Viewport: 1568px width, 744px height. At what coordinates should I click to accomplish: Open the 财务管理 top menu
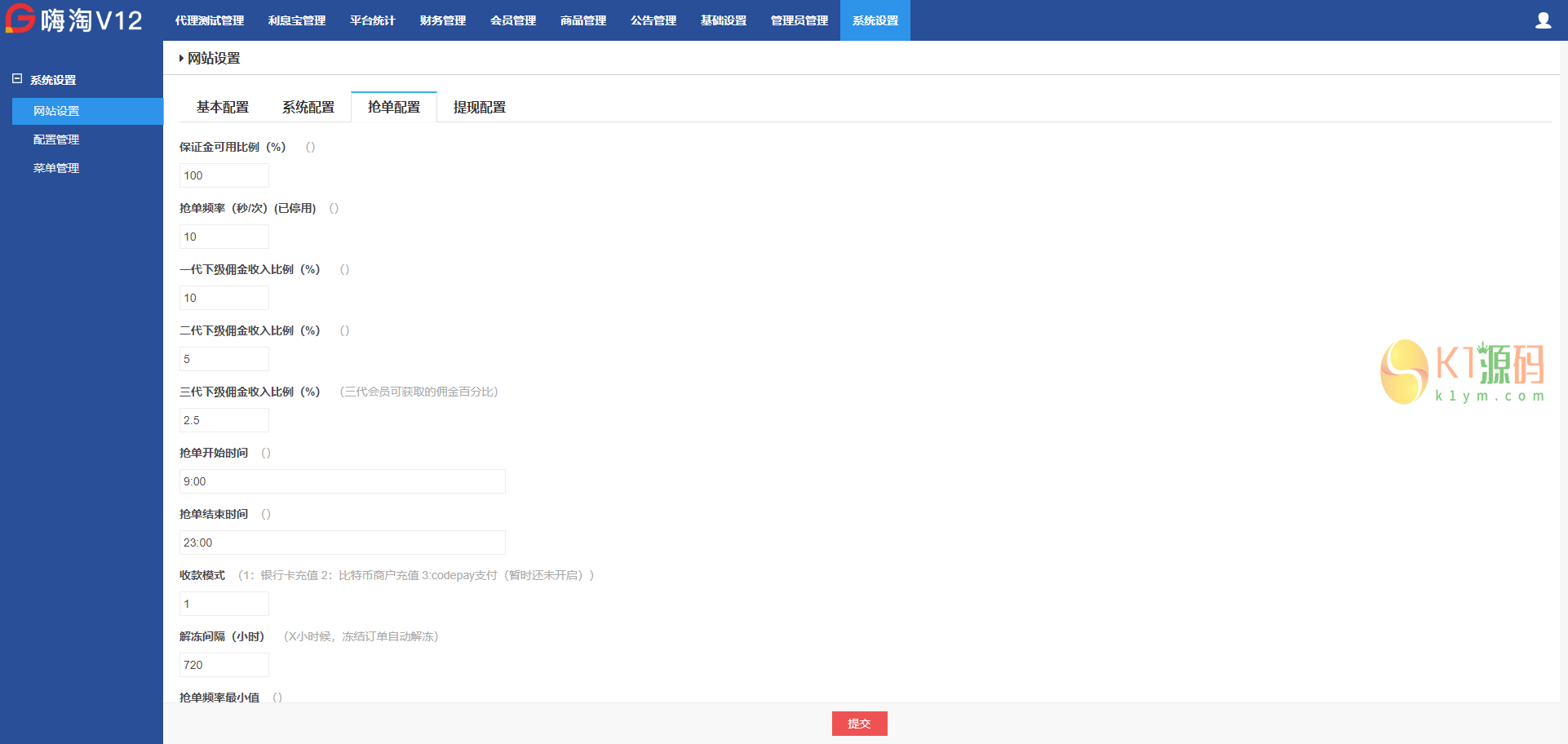click(443, 20)
